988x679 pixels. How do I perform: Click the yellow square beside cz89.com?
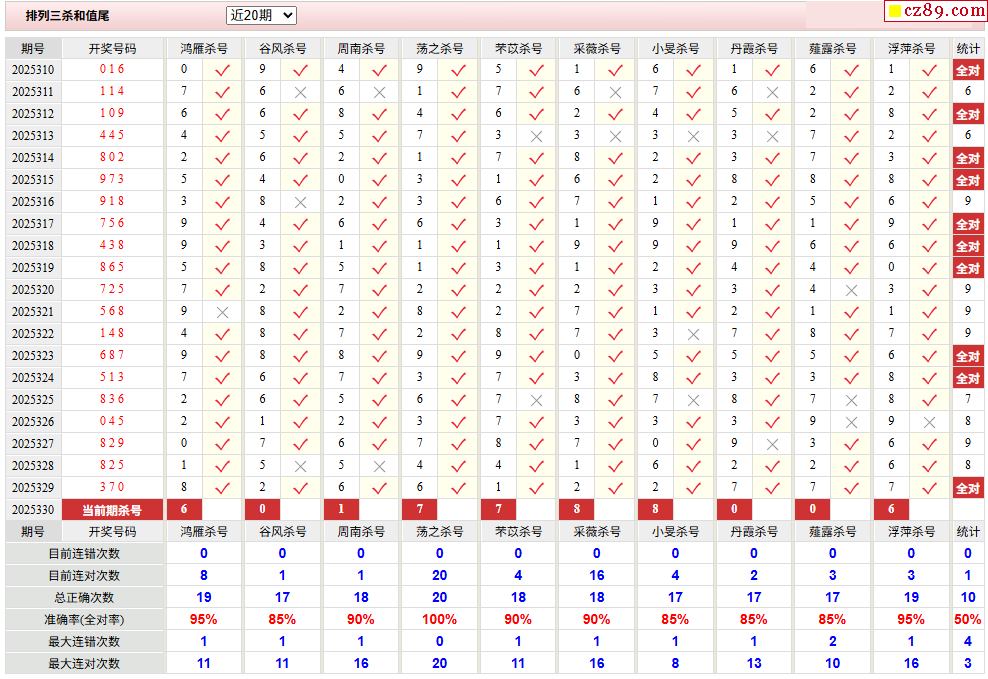[x=895, y=11]
